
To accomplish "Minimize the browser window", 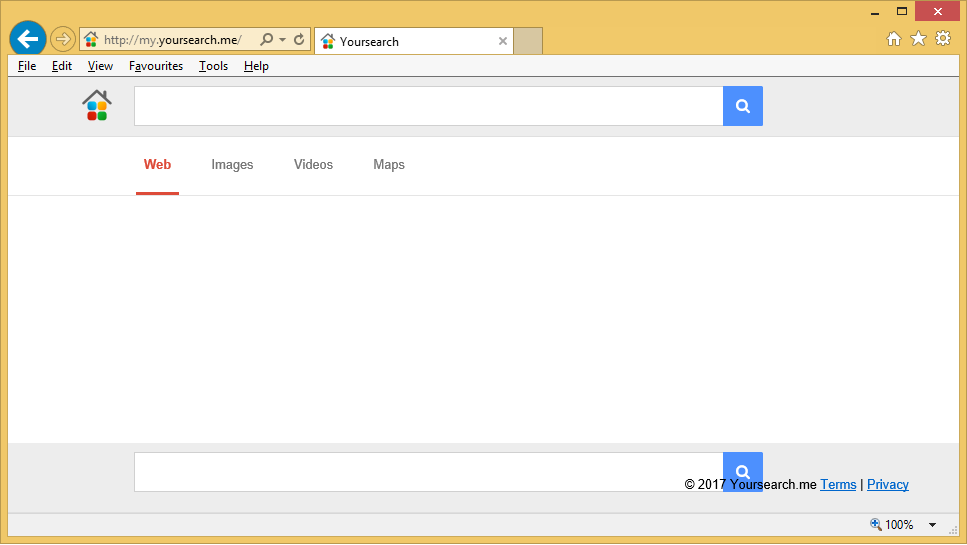I will point(874,12).
